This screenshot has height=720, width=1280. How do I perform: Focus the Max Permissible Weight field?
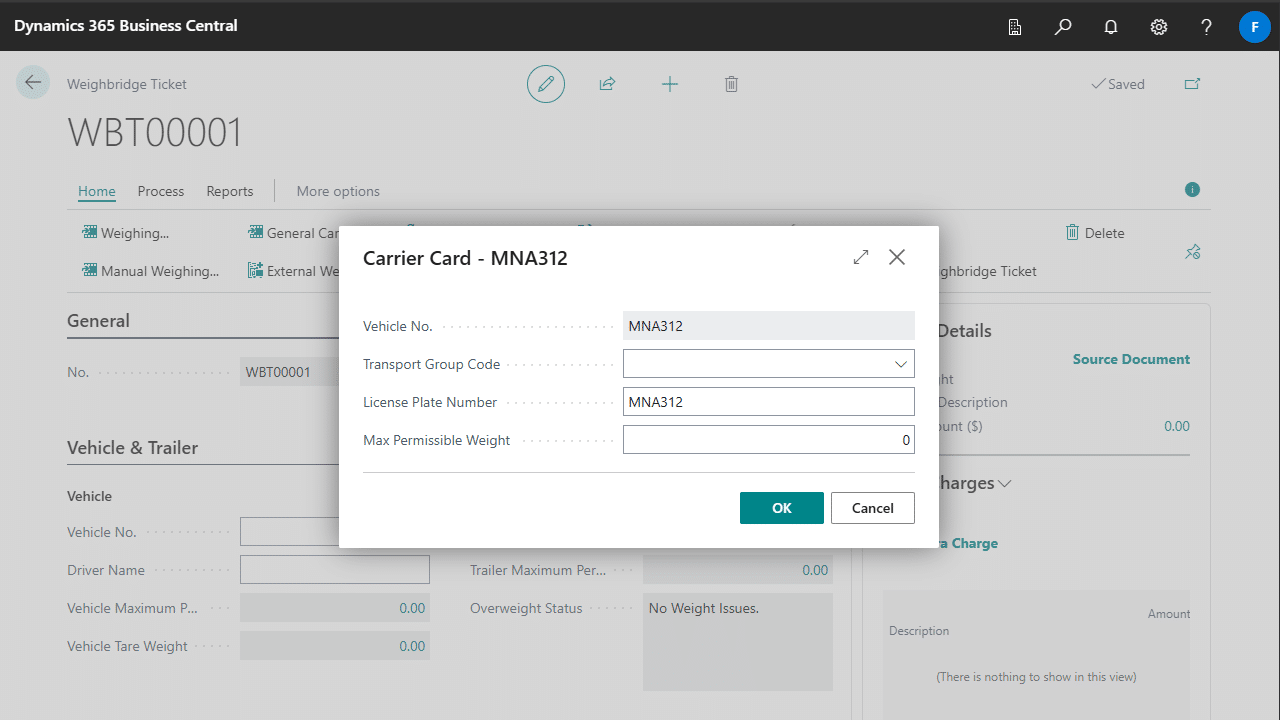(768, 440)
